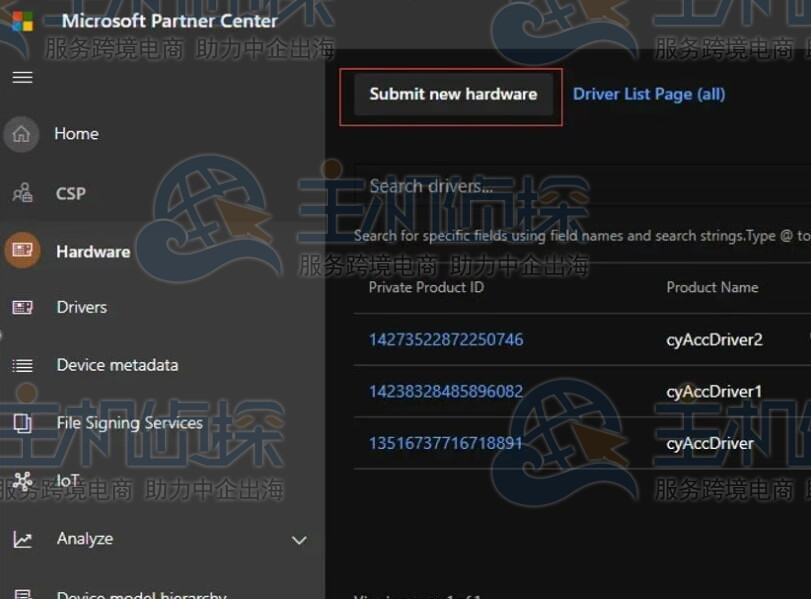Click the IoT network icon

tap(22, 481)
